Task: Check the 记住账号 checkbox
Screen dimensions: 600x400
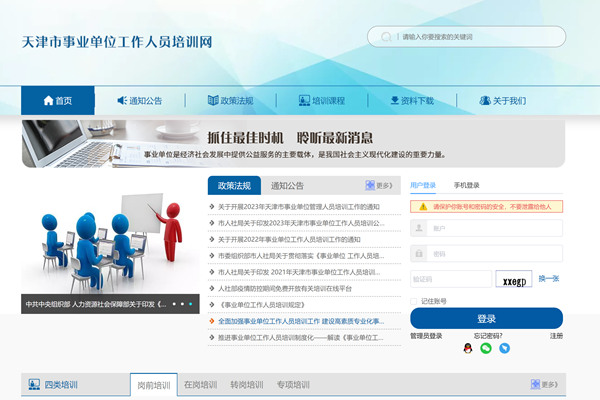Action: [414, 301]
